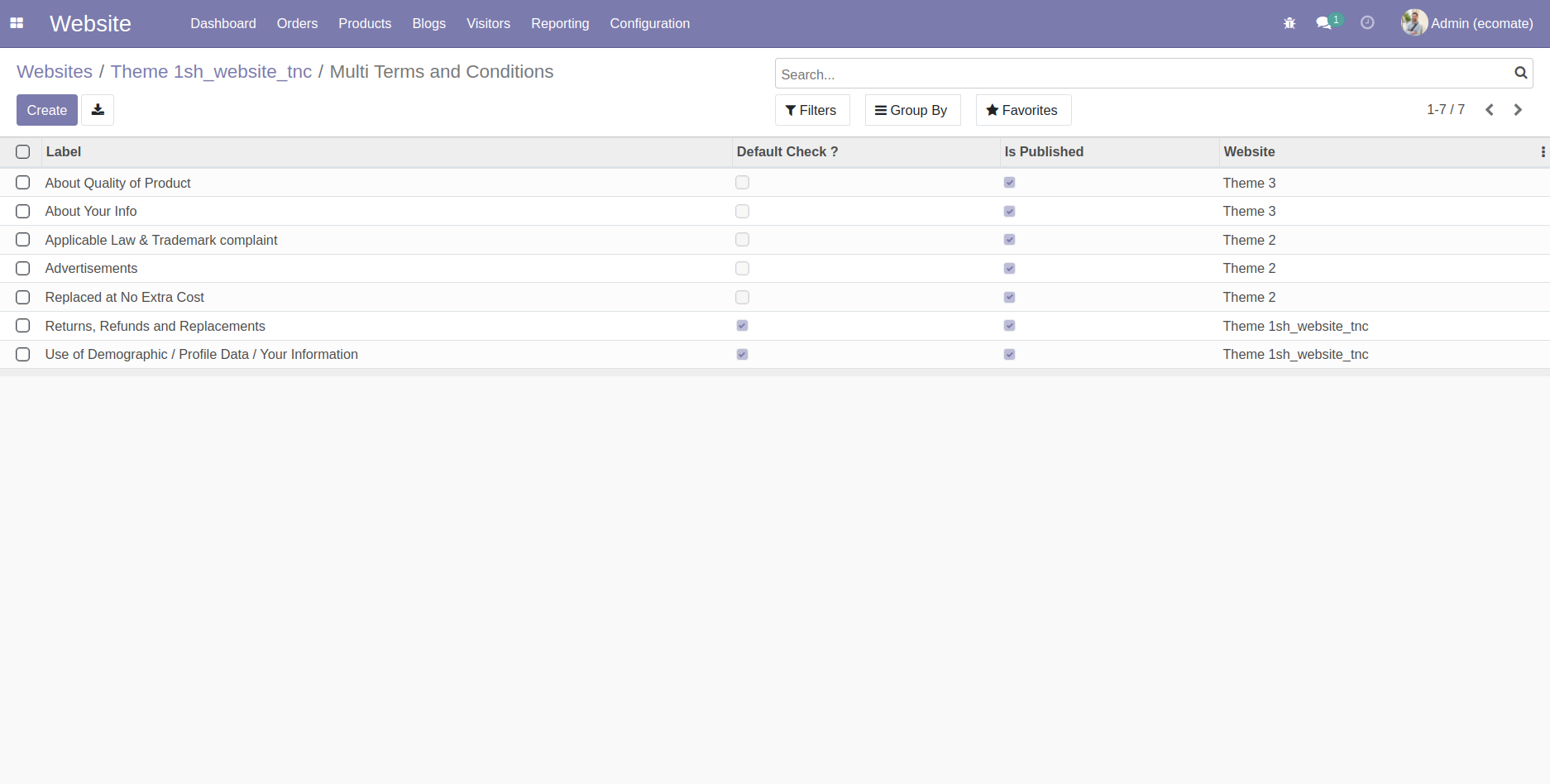This screenshot has width=1550, height=784.
Task: Go to Theme 1sh_website_tnc breadcrumb
Action: (211, 72)
